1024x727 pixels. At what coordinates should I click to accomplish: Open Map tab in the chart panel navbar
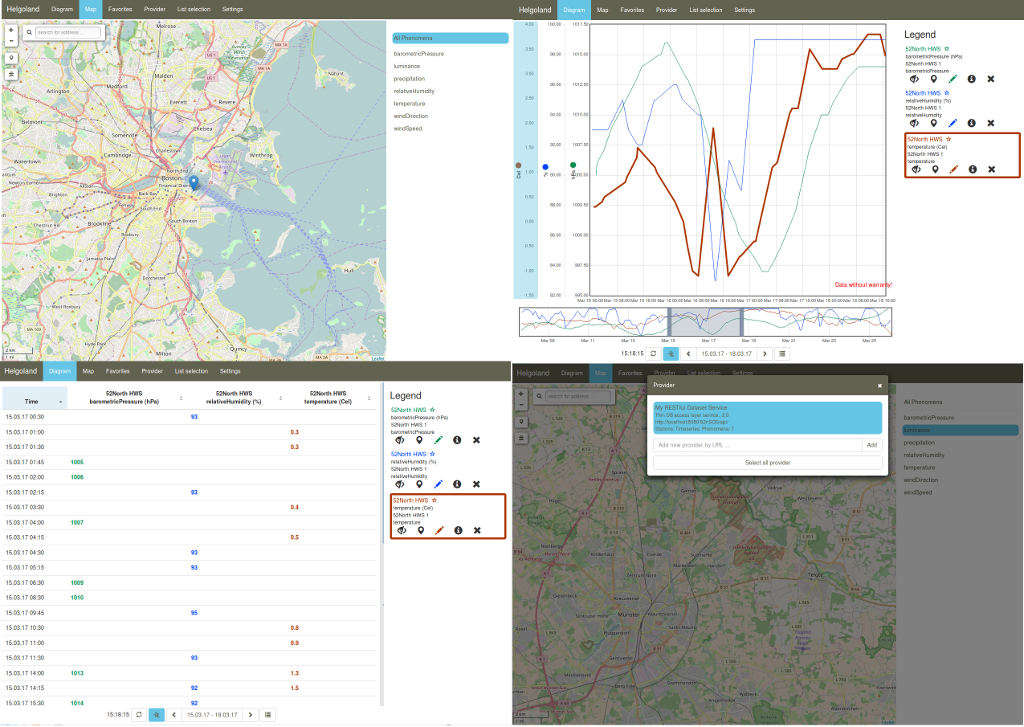click(602, 10)
